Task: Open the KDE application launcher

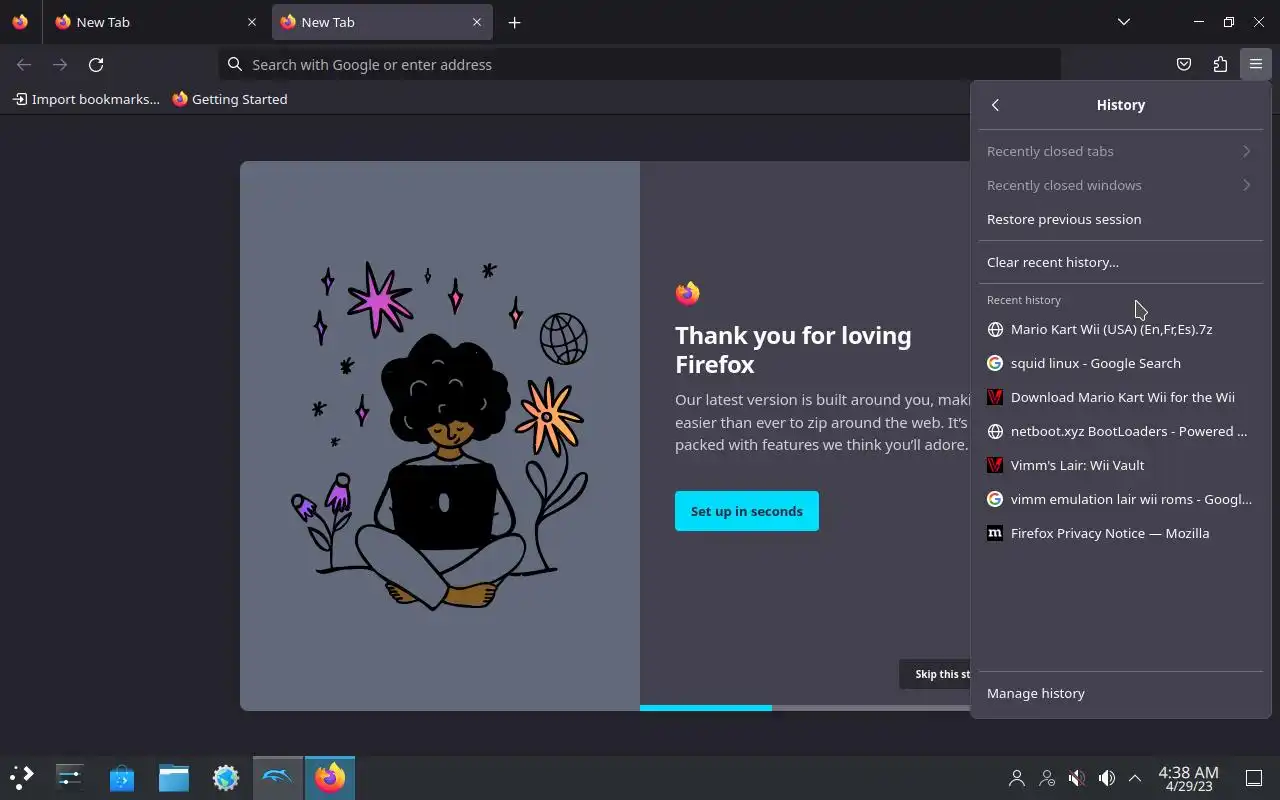Action: [x=22, y=777]
